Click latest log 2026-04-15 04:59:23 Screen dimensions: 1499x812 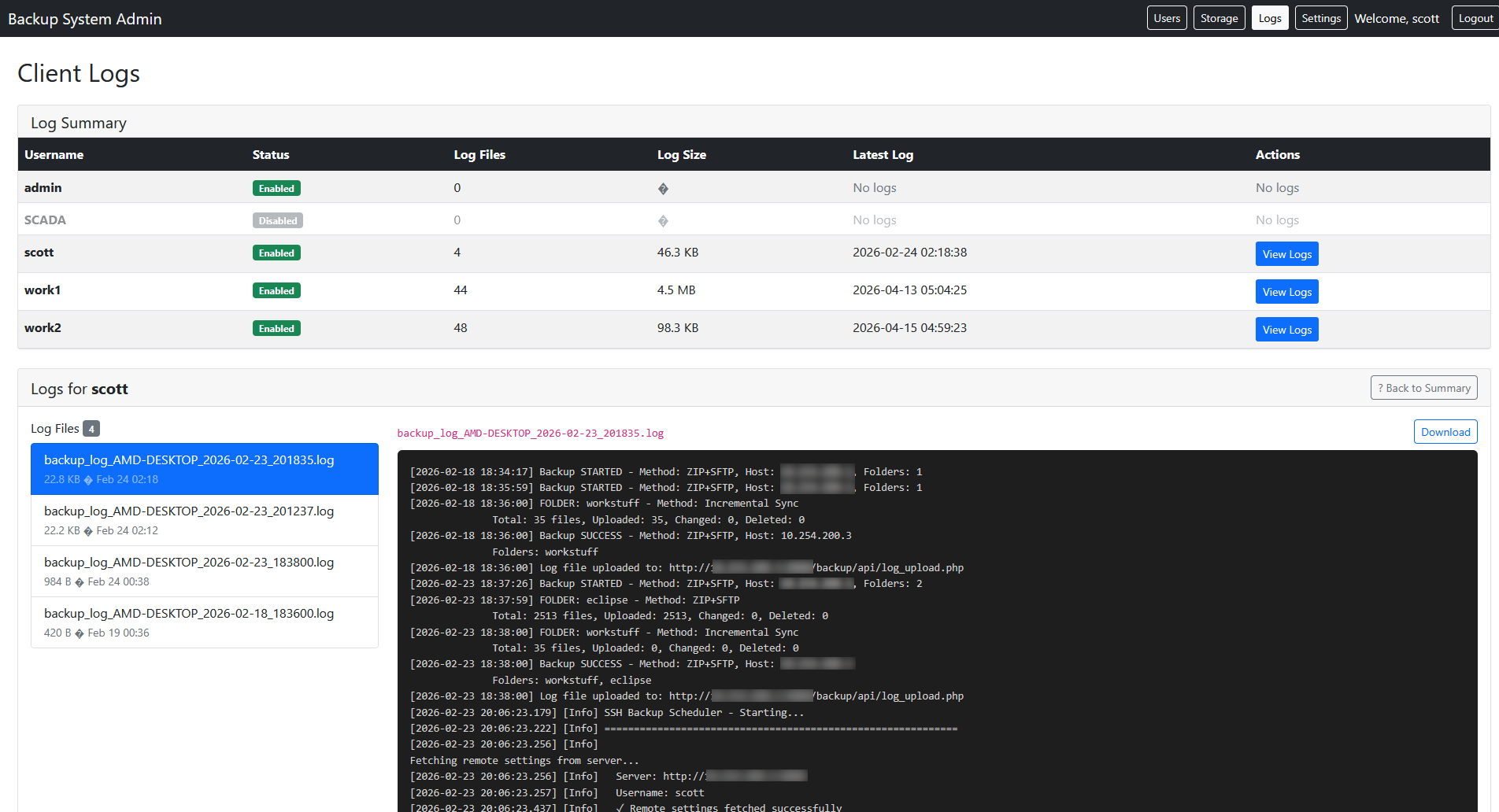click(909, 327)
